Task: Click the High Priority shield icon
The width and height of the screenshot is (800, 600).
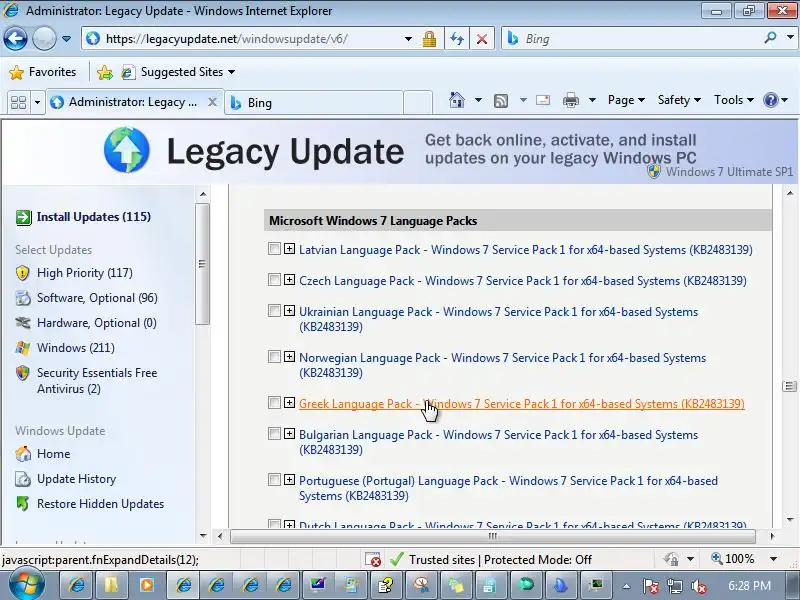Action: point(22,273)
